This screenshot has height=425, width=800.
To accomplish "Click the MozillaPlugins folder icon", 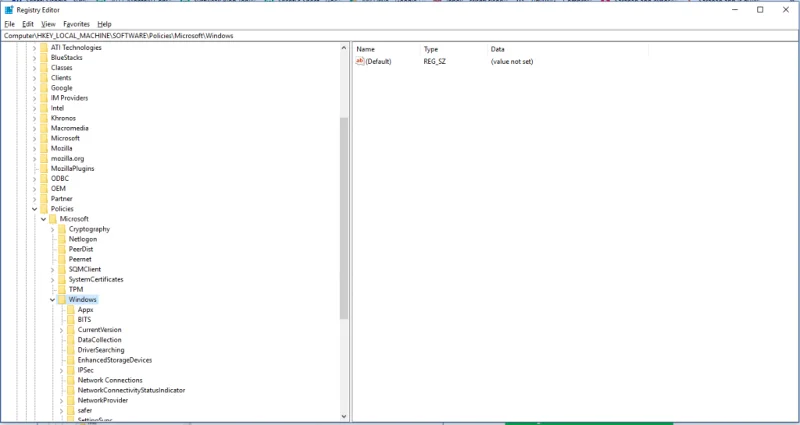I will pyautogui.click(x=44, y=168).
